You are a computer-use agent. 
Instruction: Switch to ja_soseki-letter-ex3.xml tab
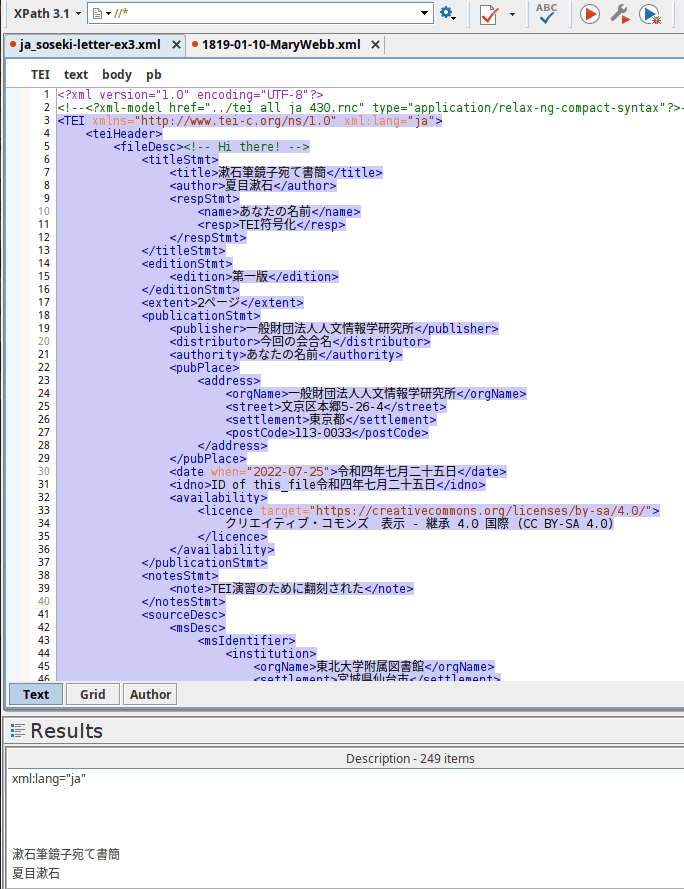pos(90,45)
